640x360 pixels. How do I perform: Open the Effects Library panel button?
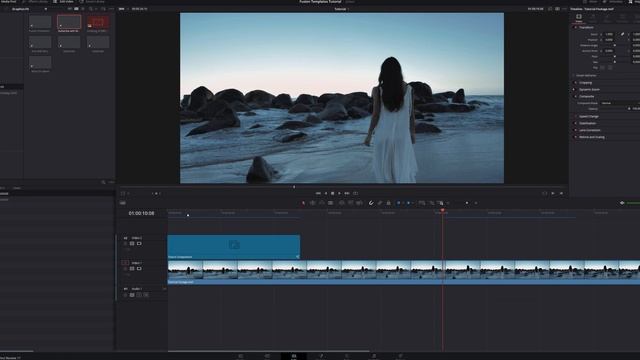[35, 2]
